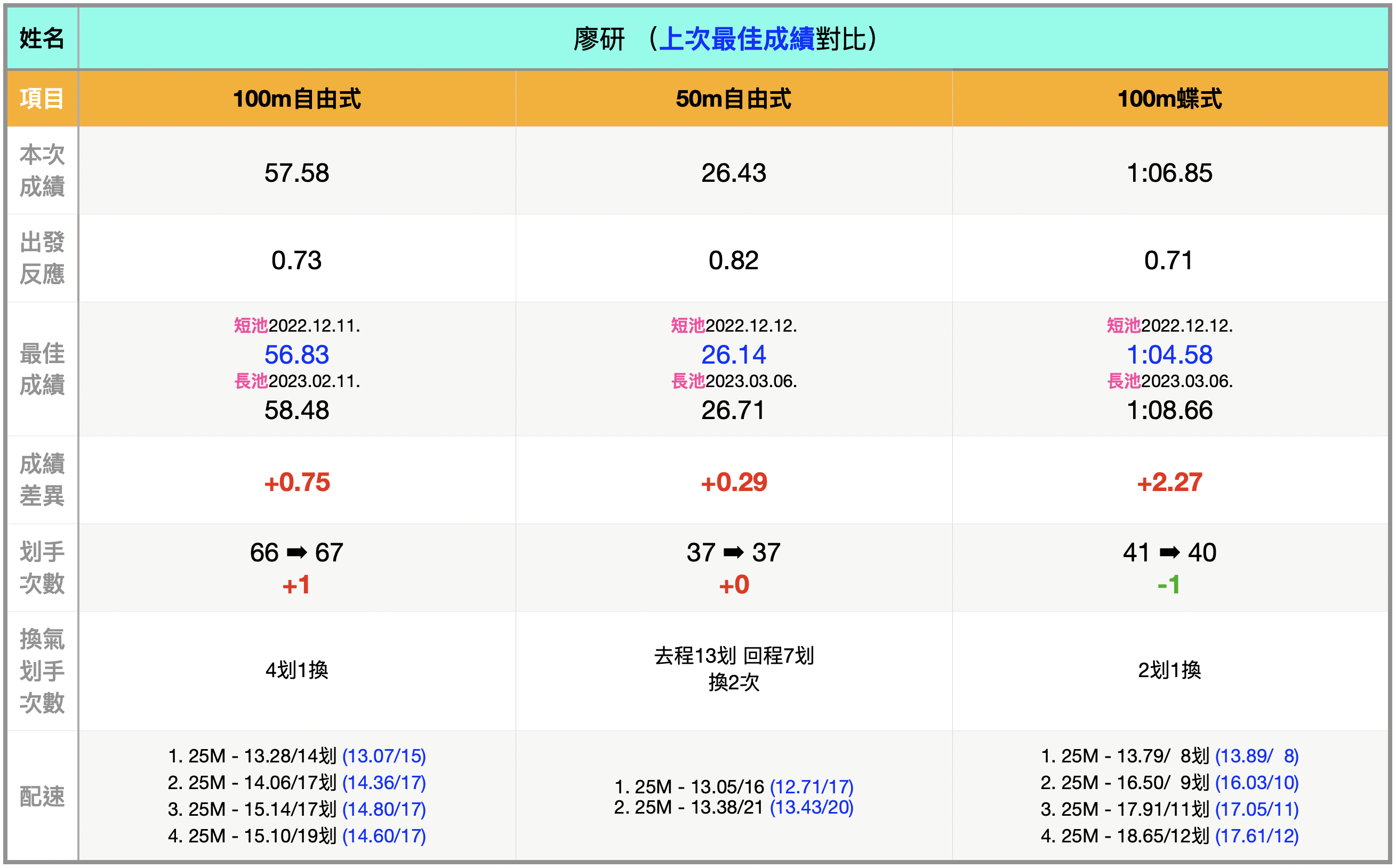
Task: Click the arrow between 37 and 37
Action: (x=733, y=552)
